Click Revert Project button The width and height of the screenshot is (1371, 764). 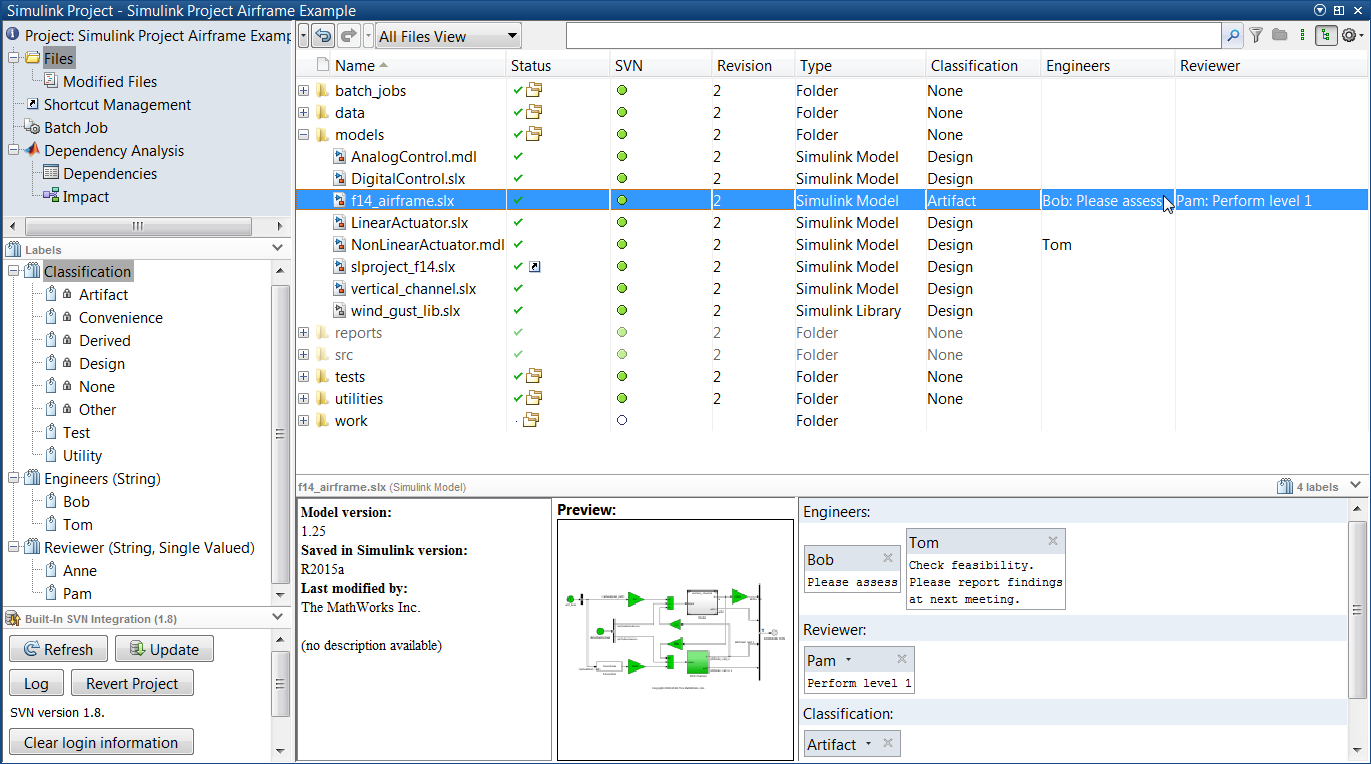click(132, 683)
